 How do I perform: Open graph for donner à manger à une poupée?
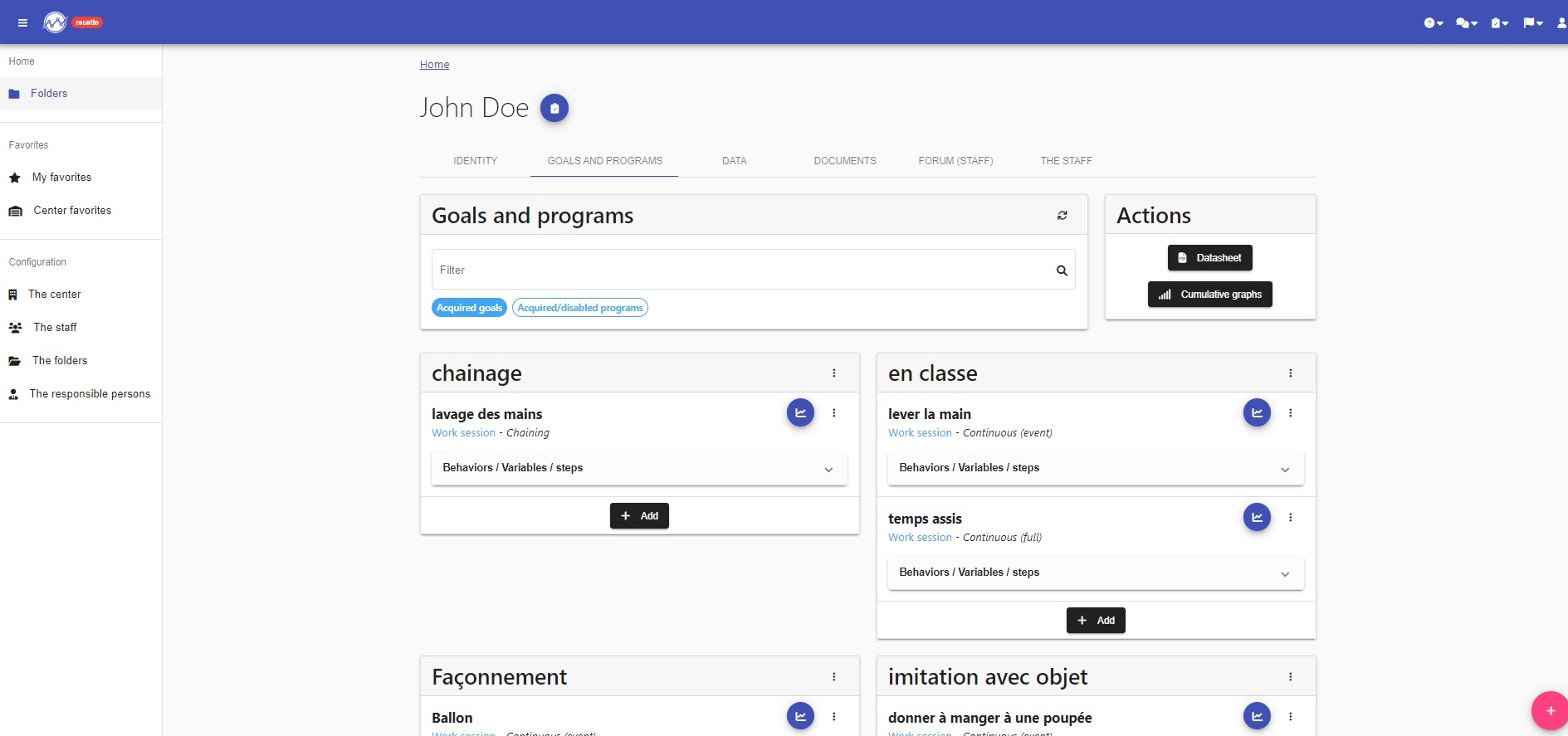1257,716
